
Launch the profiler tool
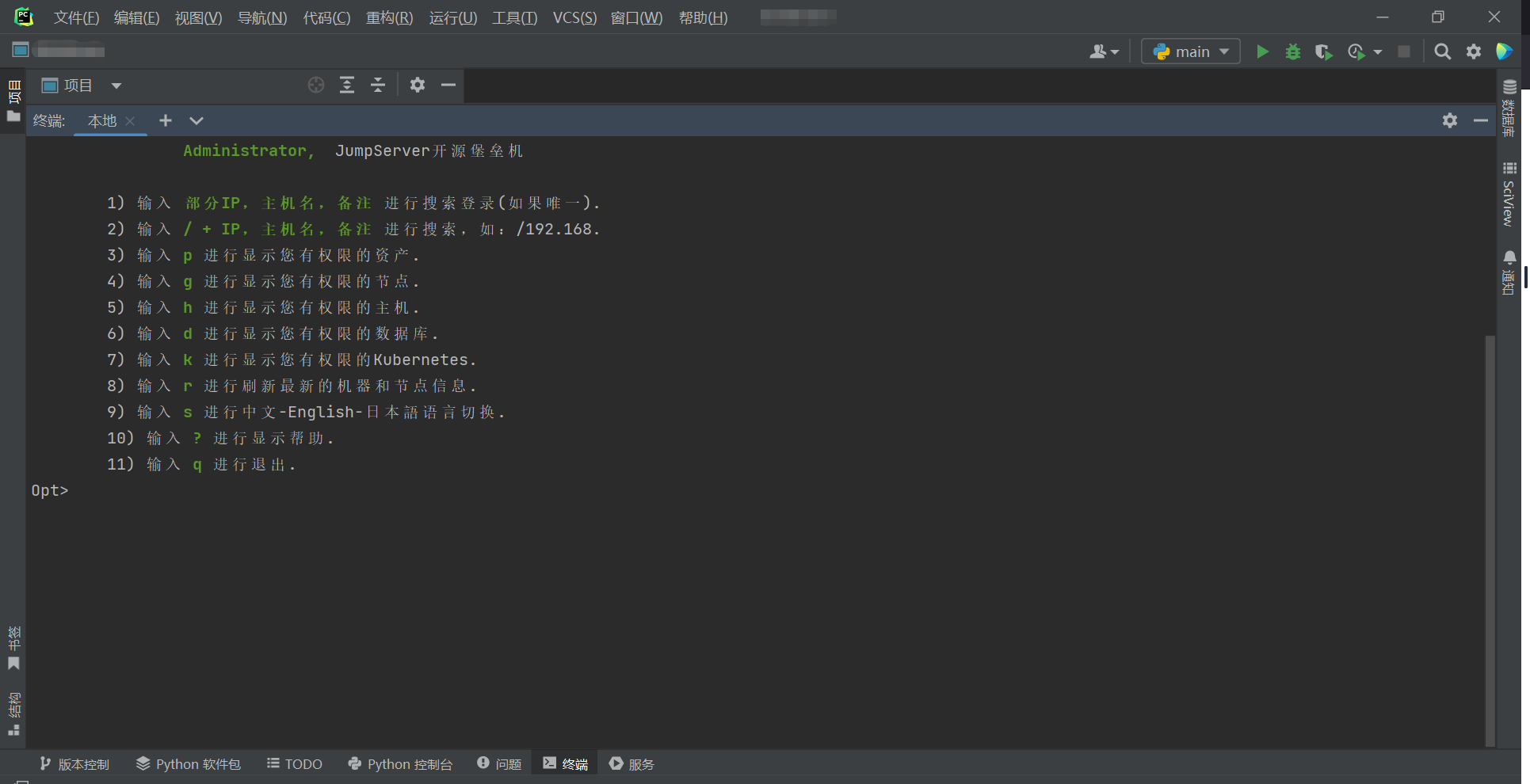coord(1355,51)
